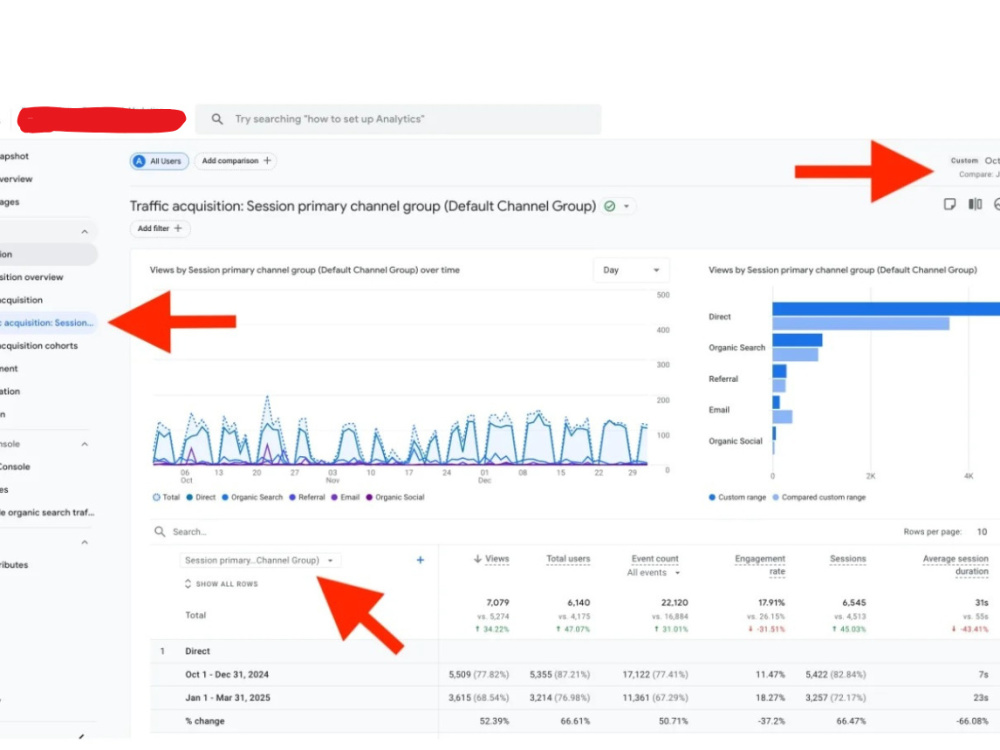Viewport: 1000px width, 750px height.
Task: Click the Direct dark blue bar
Action: pos(886,309)
